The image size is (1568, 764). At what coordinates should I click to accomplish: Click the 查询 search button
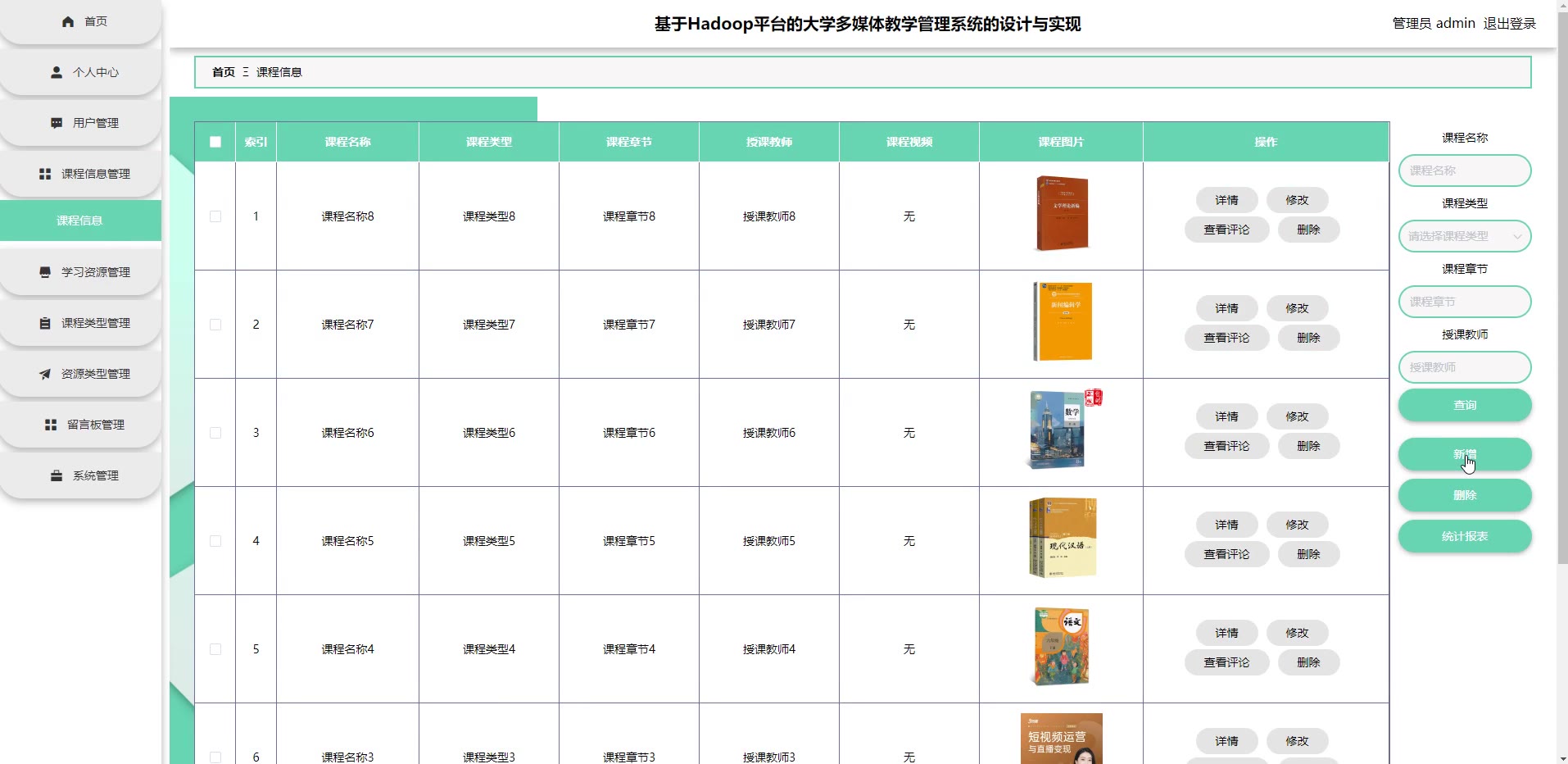[x=1465, y=405]
